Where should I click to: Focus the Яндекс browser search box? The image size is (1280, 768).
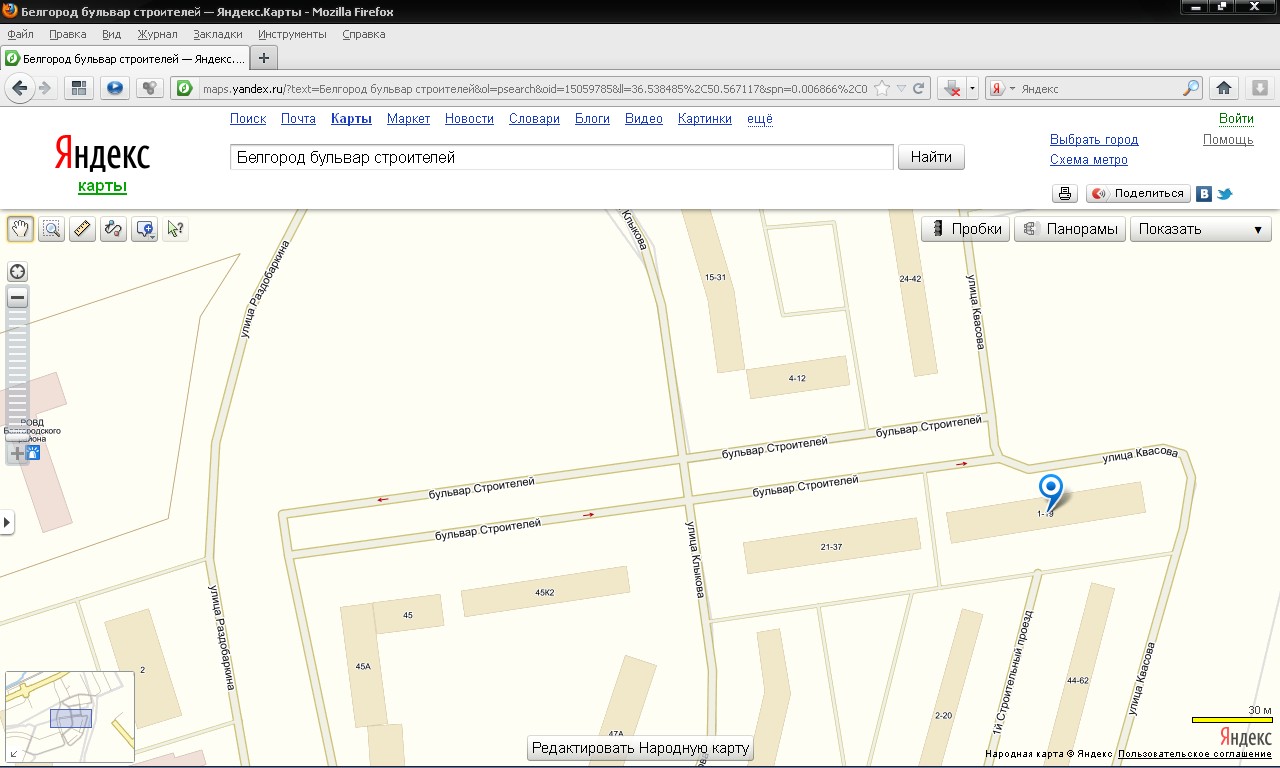[1100, 88]
